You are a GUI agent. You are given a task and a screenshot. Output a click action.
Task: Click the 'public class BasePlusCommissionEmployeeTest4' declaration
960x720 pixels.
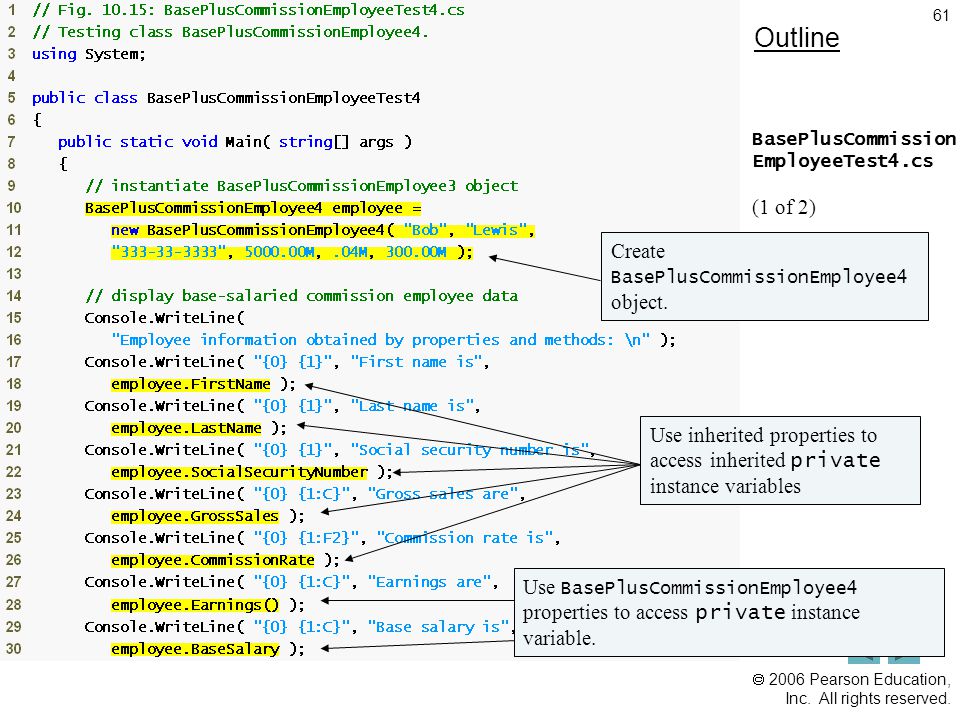(x=226, y=98)
